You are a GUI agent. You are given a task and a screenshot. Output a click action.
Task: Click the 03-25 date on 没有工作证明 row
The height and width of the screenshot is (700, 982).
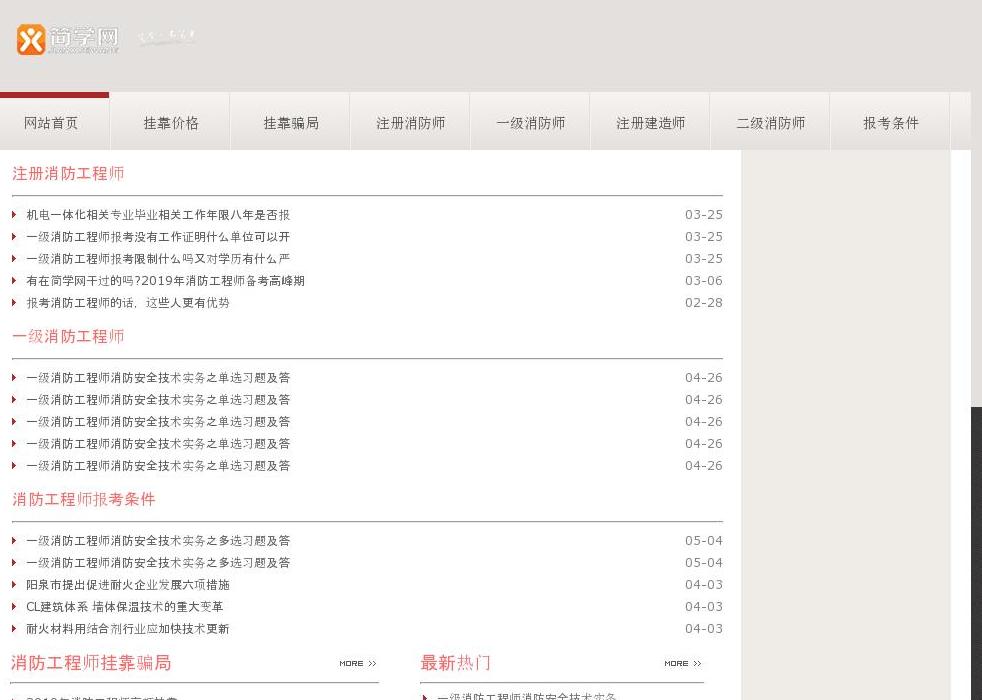click(704, 237)
